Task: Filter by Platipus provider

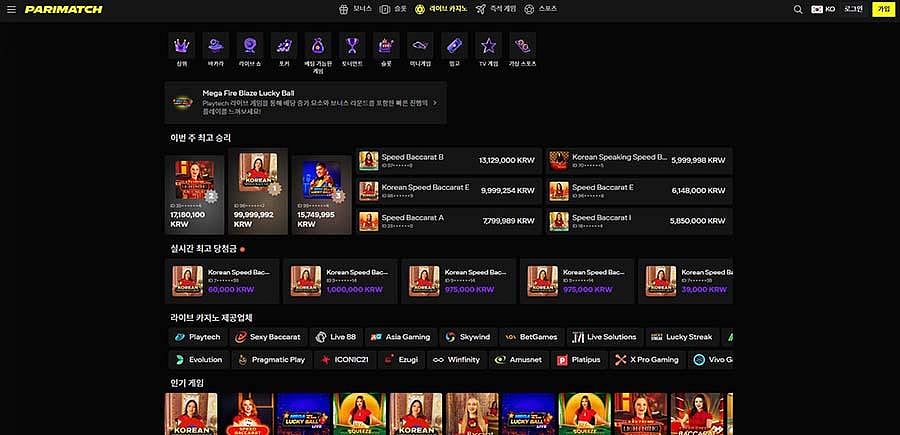Action: [580, 360]
